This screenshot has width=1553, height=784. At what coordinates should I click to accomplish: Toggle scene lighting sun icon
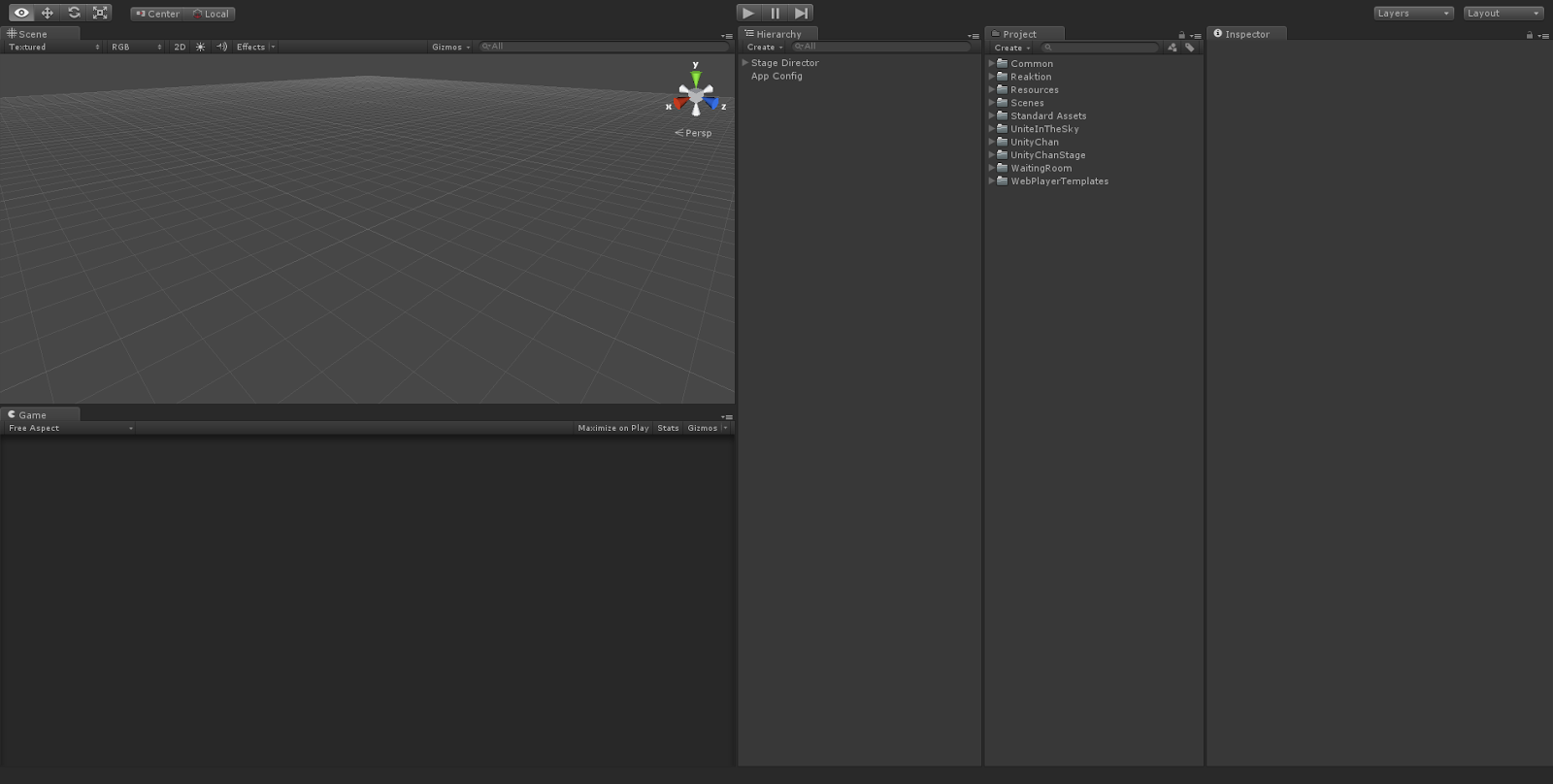click(x=201, y=47)
